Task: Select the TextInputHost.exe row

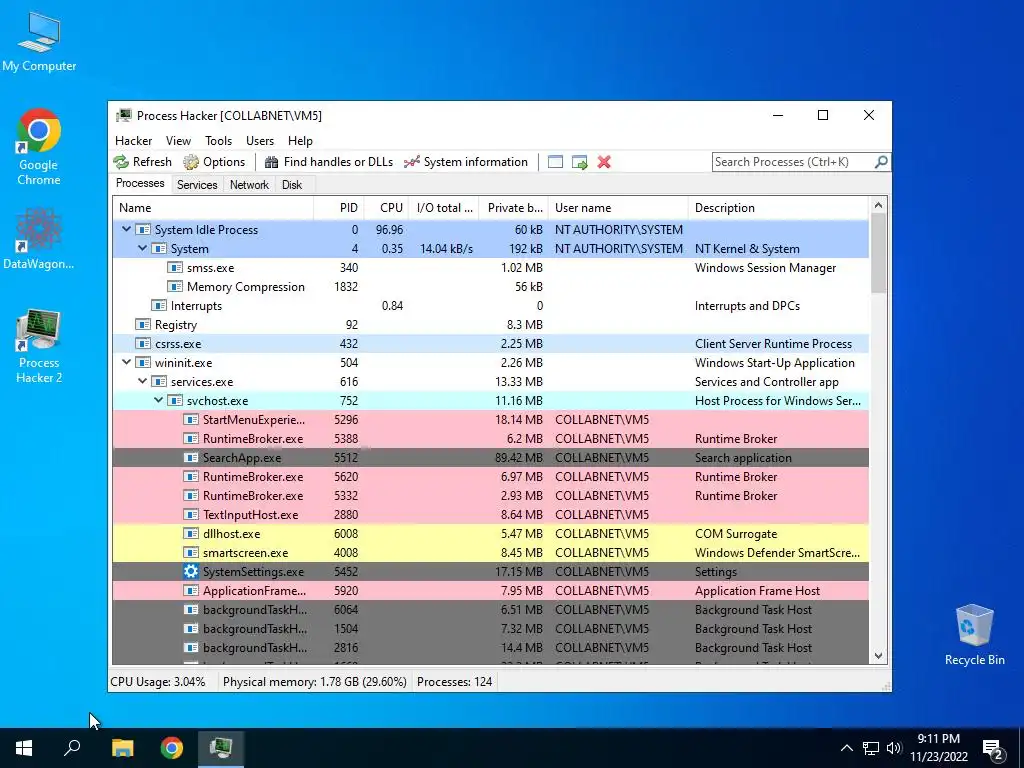Action: (491, 515)
